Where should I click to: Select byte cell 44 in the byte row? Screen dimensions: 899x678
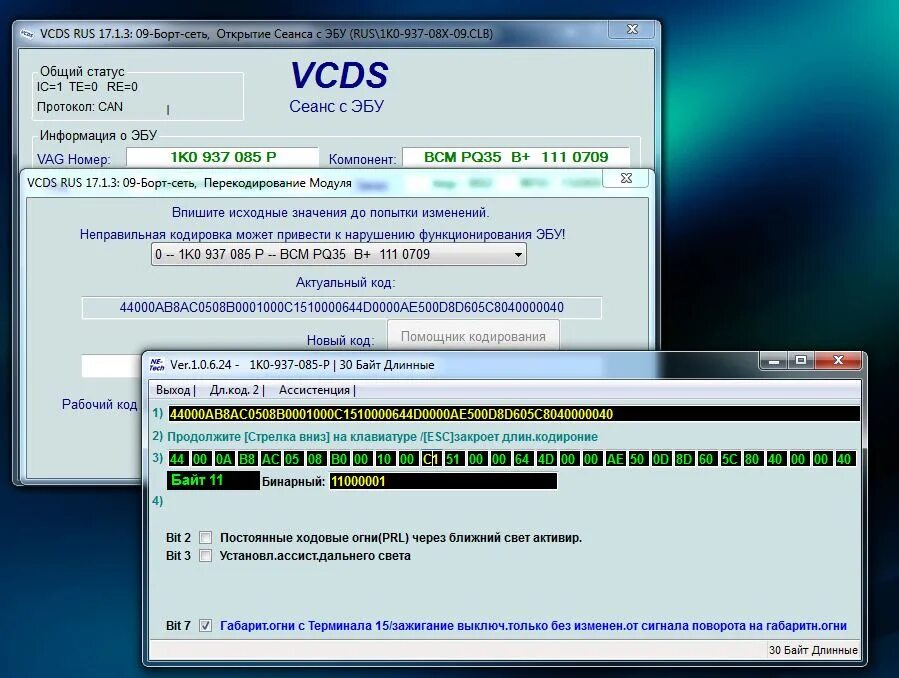[x=177, y=459]
